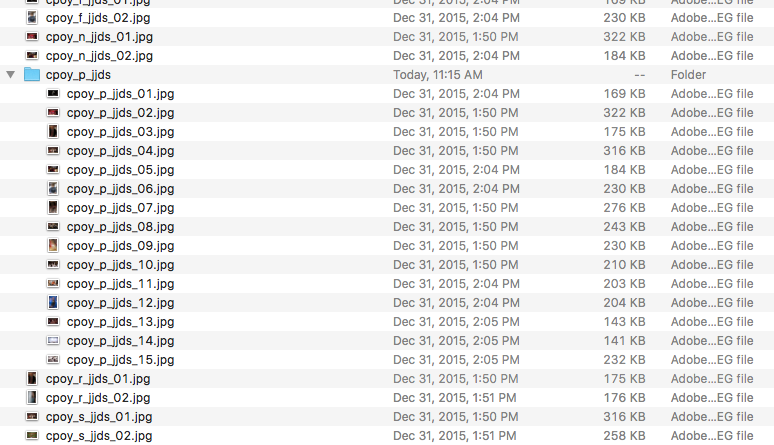
Task: Click the cpoy_p_jjds_06.jpg file icon
Action: 53,189
